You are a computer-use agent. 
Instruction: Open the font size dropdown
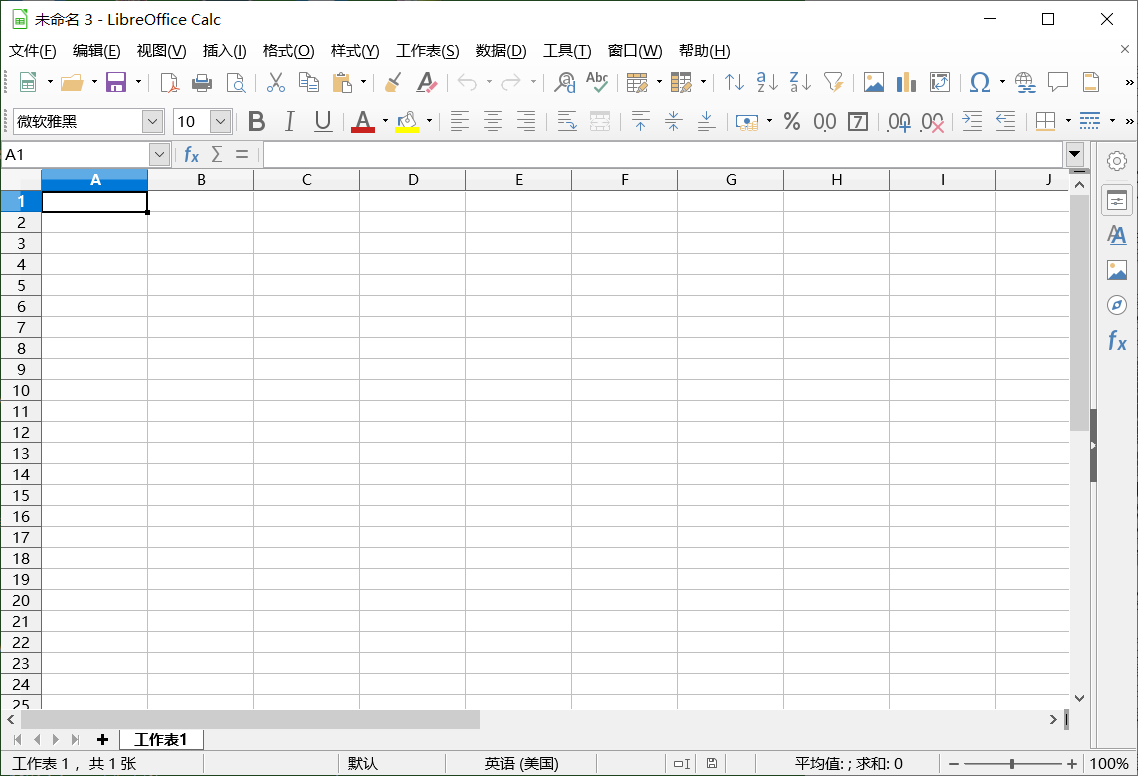[x=220, y=121]
